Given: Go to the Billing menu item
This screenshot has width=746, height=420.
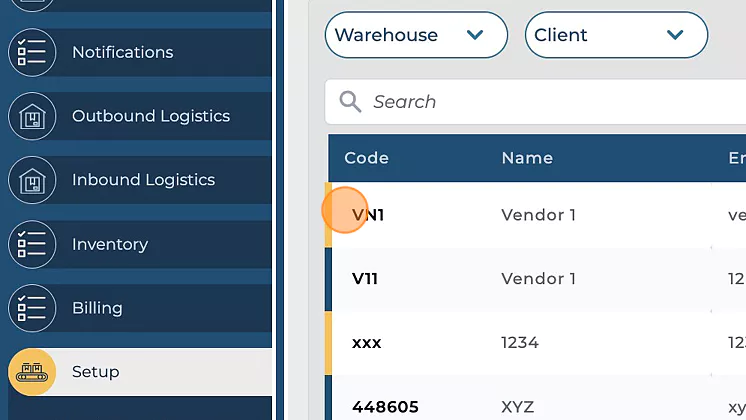Looking at the screenshot, I should [97, 308].
